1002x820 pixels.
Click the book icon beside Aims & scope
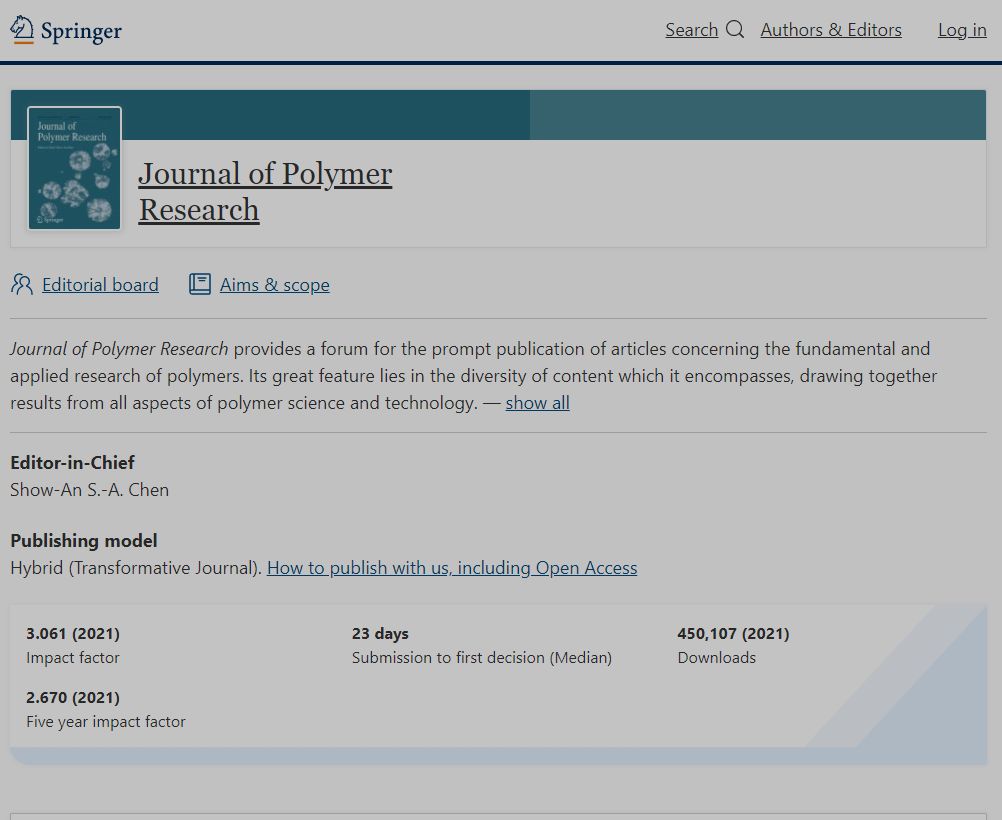199,284
